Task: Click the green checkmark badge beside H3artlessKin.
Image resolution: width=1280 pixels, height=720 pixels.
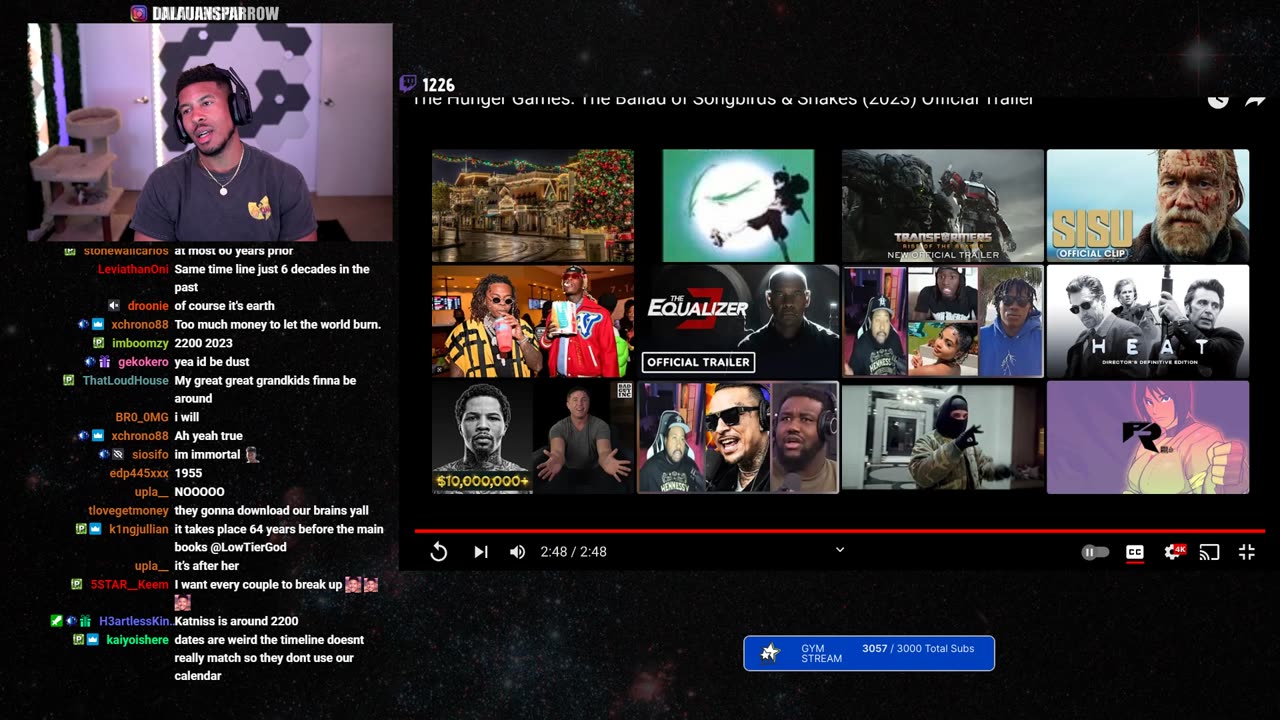Action: point(57,621)
